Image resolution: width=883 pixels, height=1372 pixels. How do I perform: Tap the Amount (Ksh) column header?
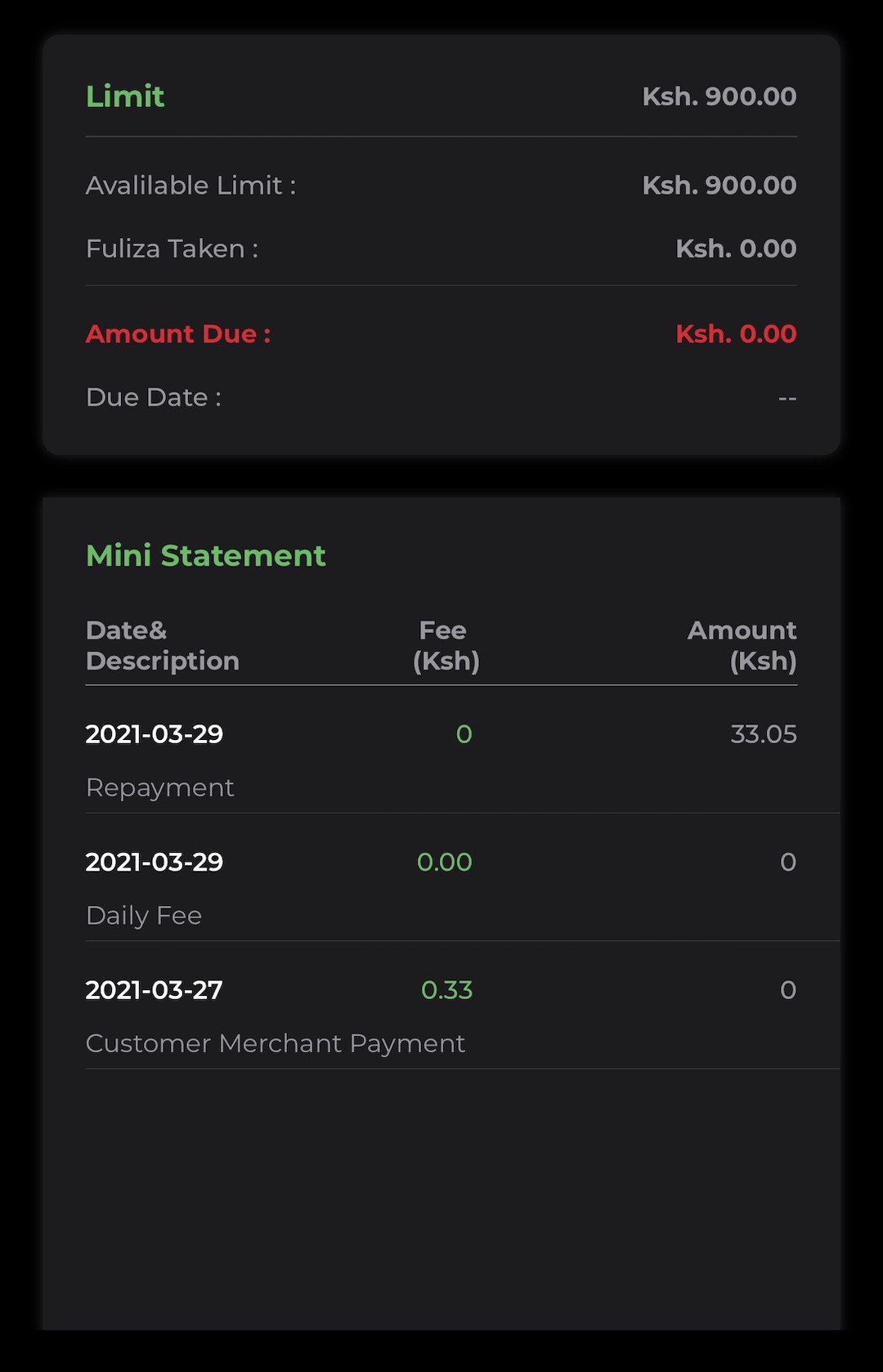pyautogui.click(x=742, y=646)
